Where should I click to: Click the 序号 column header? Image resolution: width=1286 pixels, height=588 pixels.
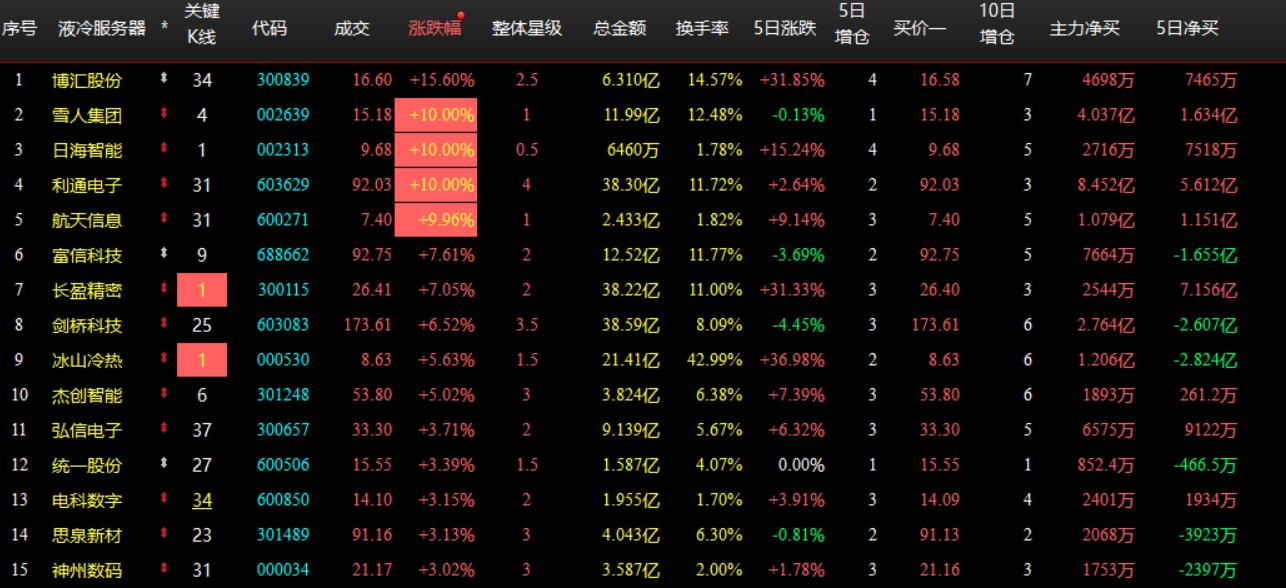pyautogui.click(x=19, y=28)
